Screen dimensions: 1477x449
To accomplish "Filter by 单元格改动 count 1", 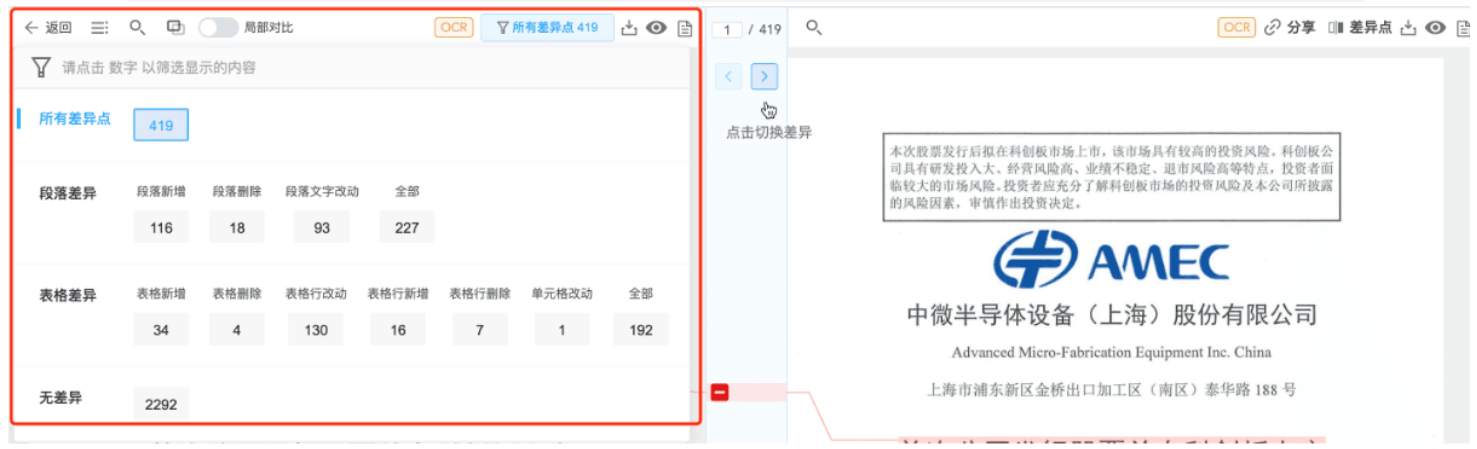I will [561, 329].
